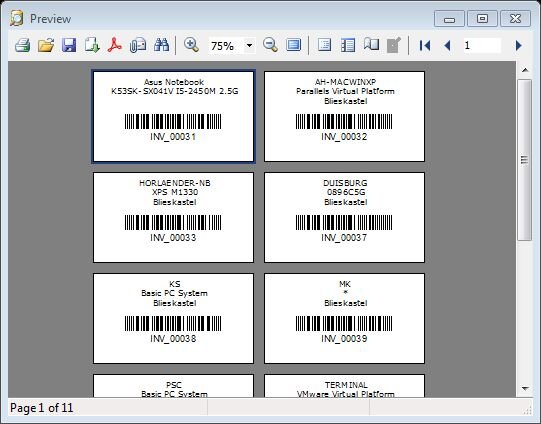Switch to full screen view icon
Screen dimensions: 541x424
(x=294, y=45)
